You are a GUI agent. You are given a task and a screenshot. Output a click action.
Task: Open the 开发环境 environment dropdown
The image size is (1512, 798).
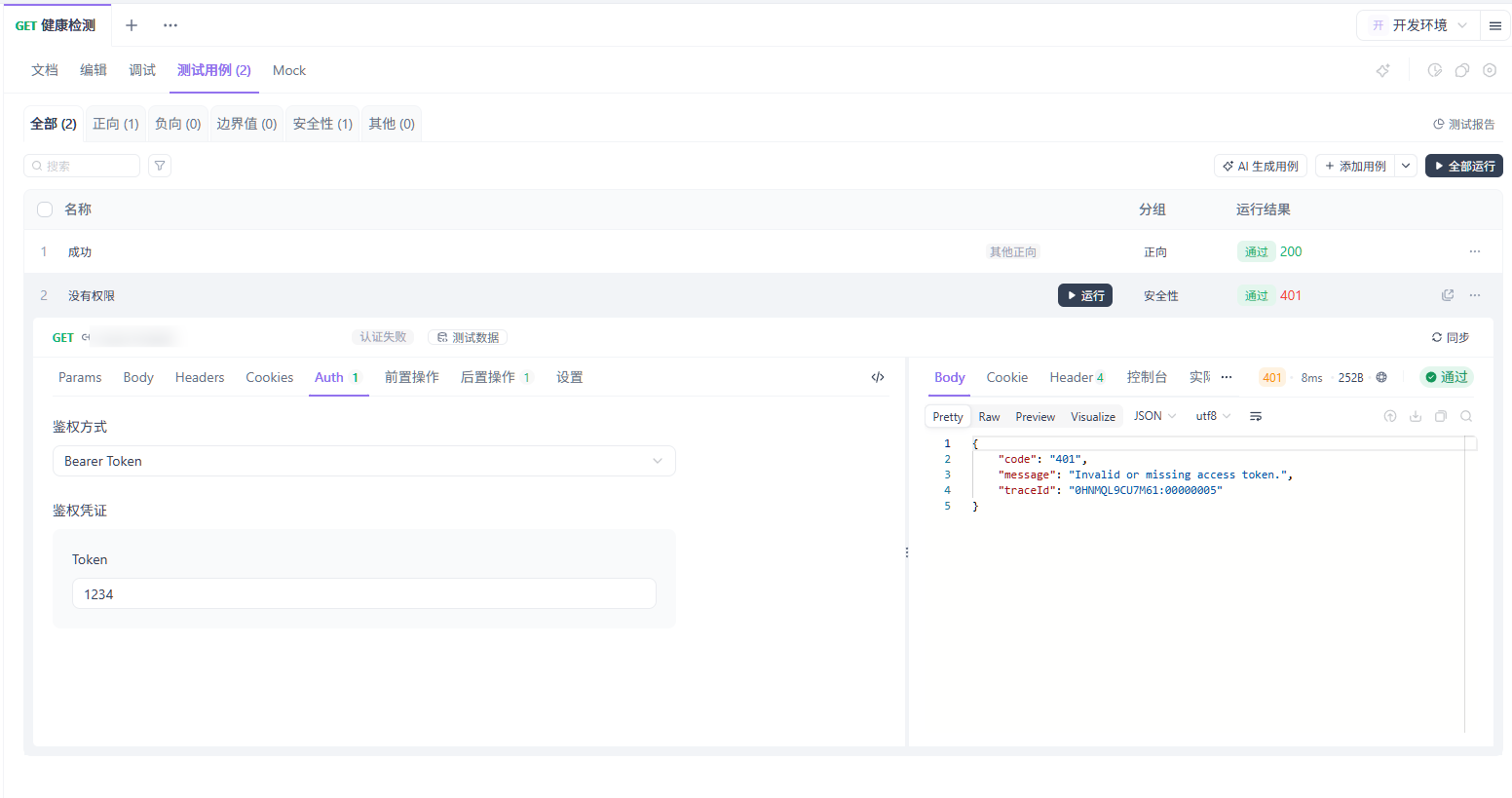coord(1418,25)
